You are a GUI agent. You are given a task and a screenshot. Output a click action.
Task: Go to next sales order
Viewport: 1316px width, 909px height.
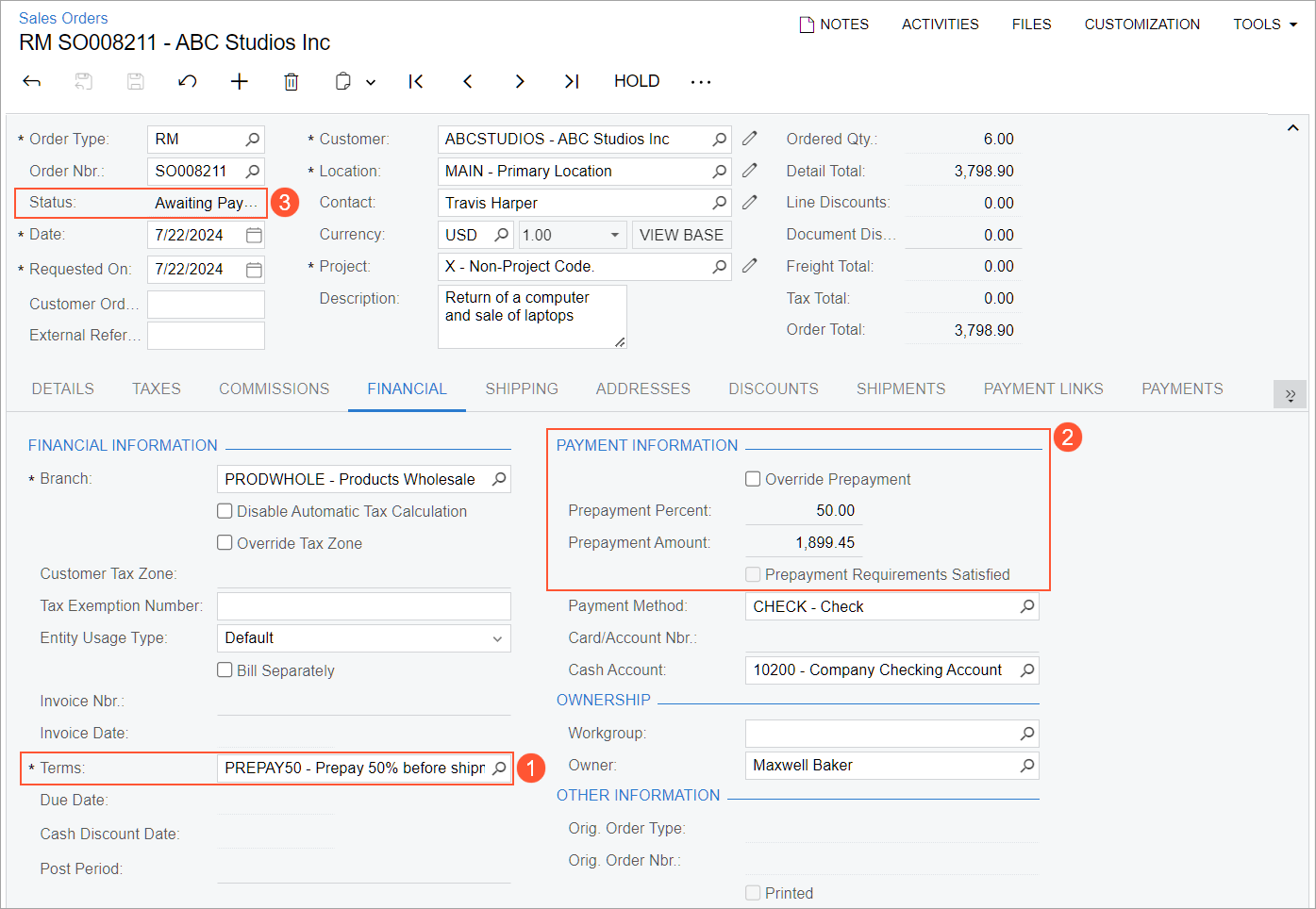click(x=520, y=82)
